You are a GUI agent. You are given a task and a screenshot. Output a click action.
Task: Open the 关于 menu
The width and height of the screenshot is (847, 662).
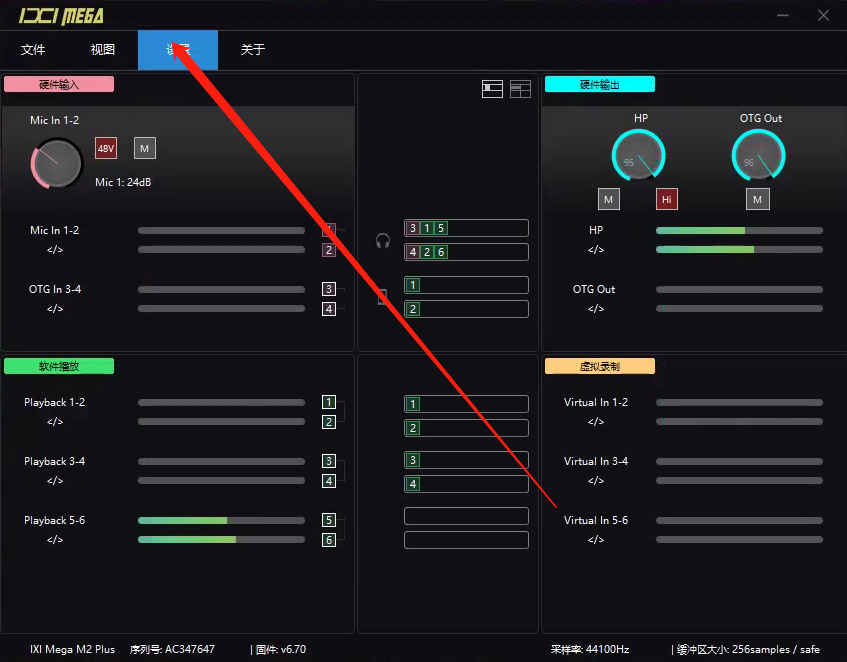253,50
